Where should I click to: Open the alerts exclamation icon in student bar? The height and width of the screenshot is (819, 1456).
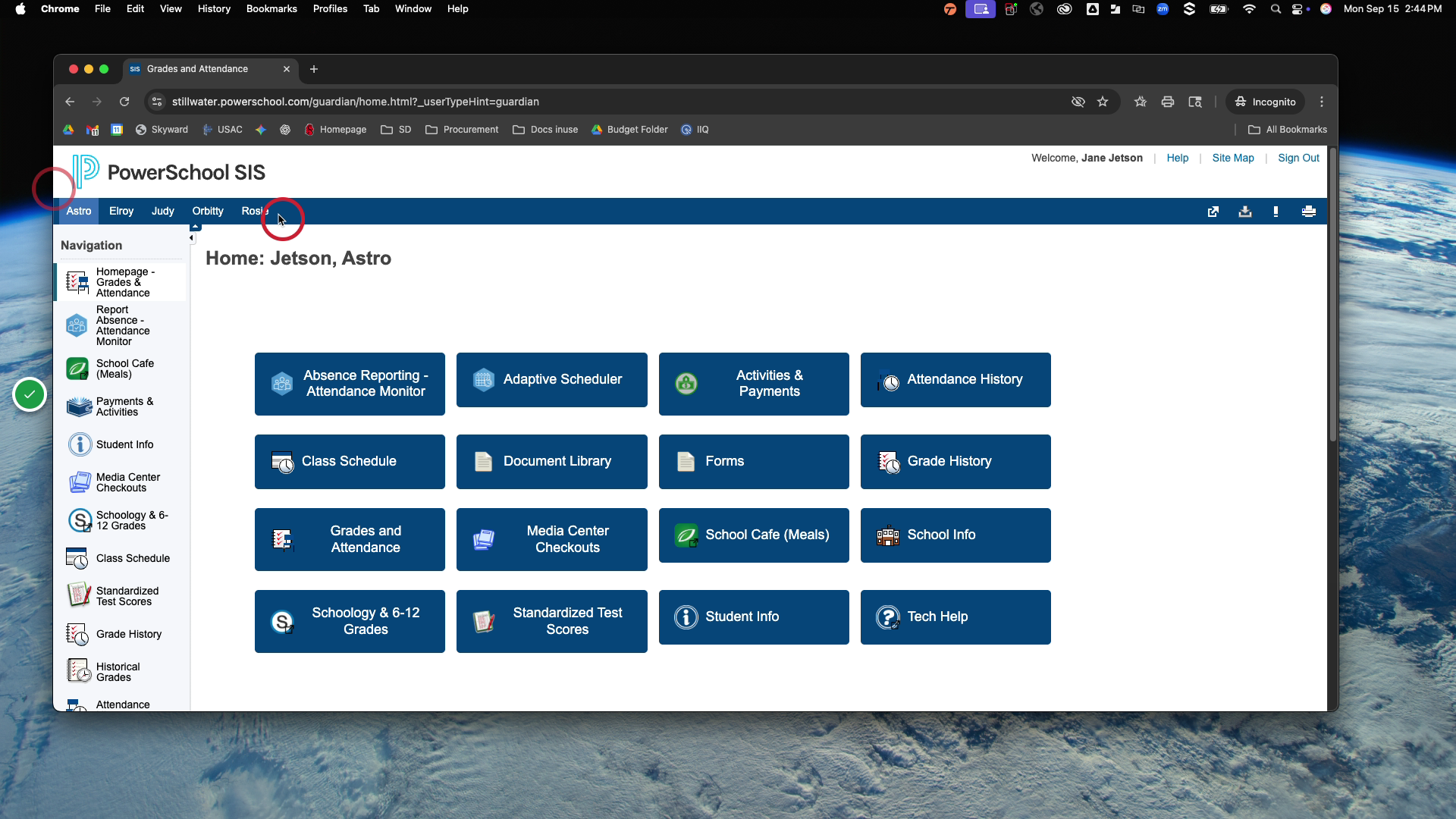(x=1276, y=212)
